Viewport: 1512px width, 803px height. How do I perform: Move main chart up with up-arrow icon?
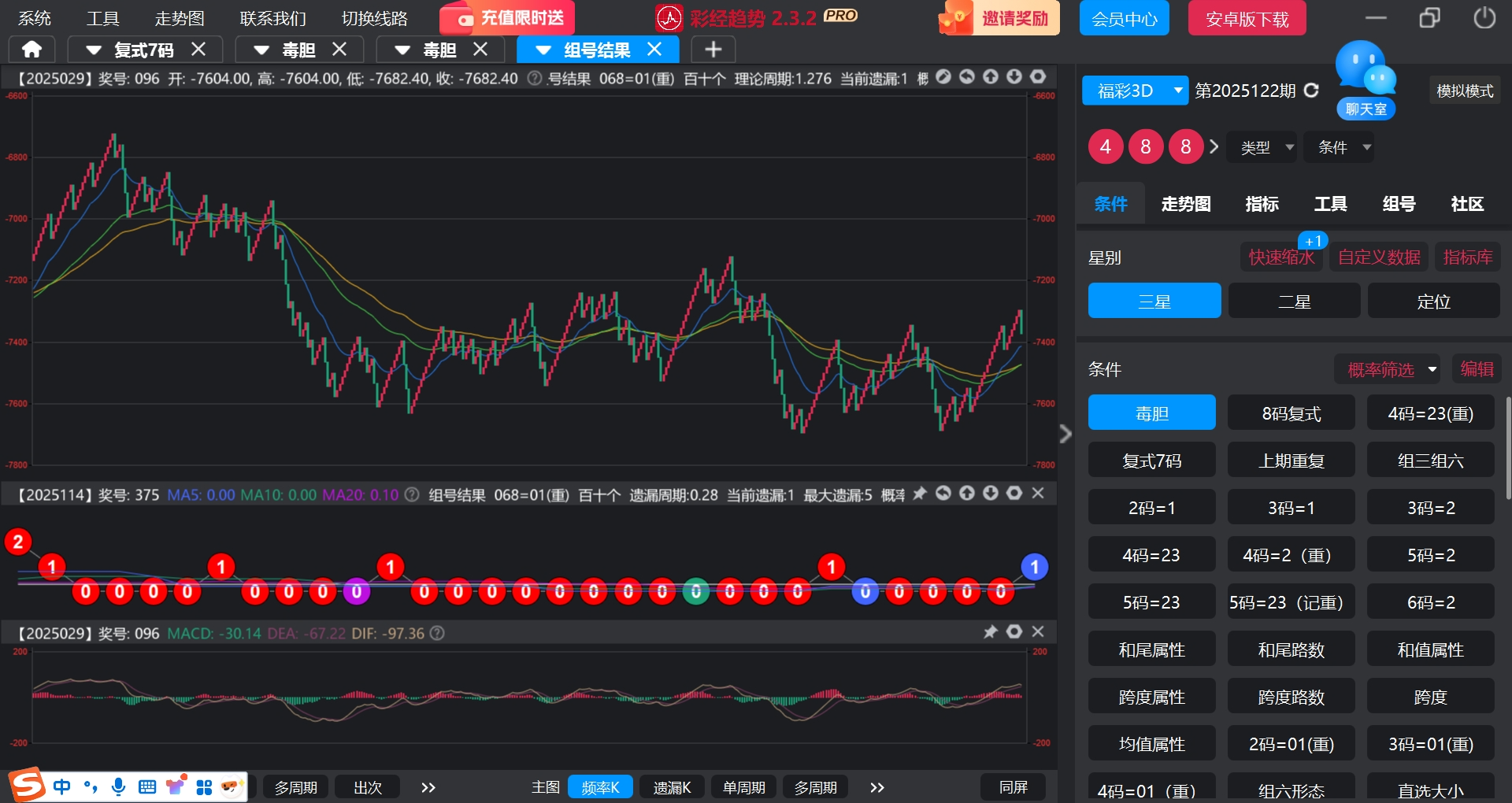(x=991, y=77)
